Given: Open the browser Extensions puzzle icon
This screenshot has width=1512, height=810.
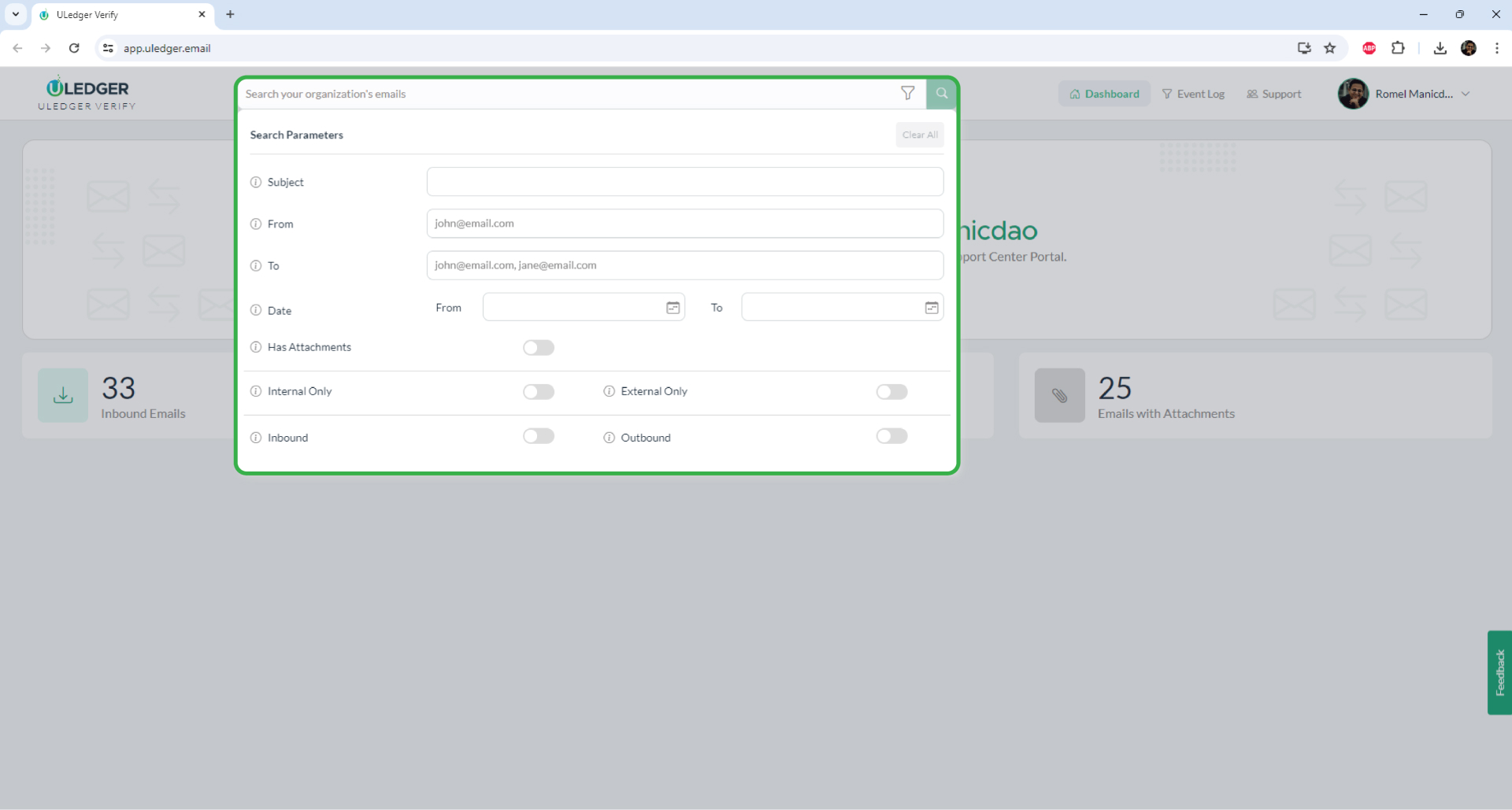Looking at the screenshot, I should tap(1398, 48).
